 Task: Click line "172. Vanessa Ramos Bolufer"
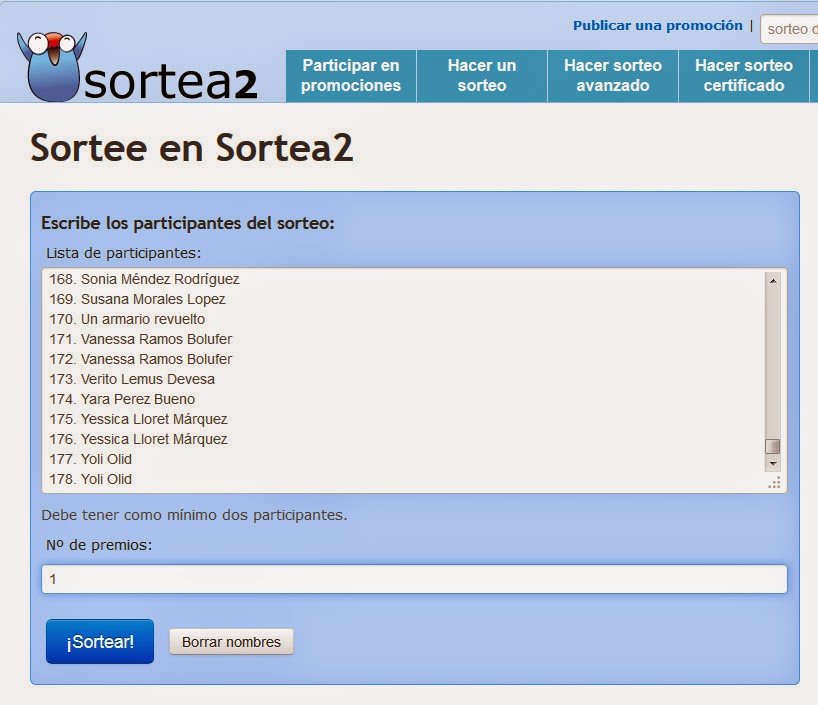click(141, 359)
